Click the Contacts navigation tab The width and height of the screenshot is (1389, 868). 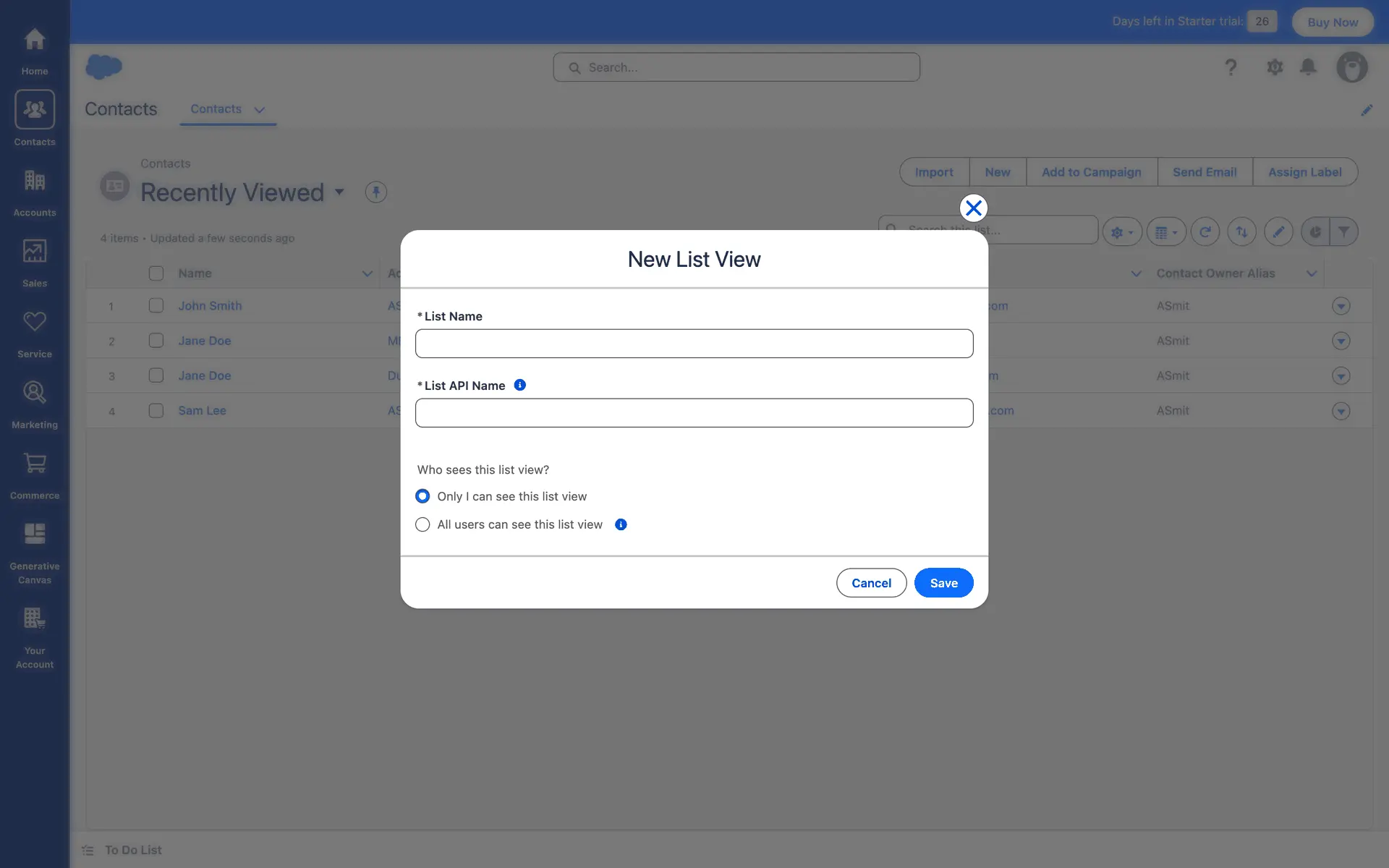click(216, 109)
